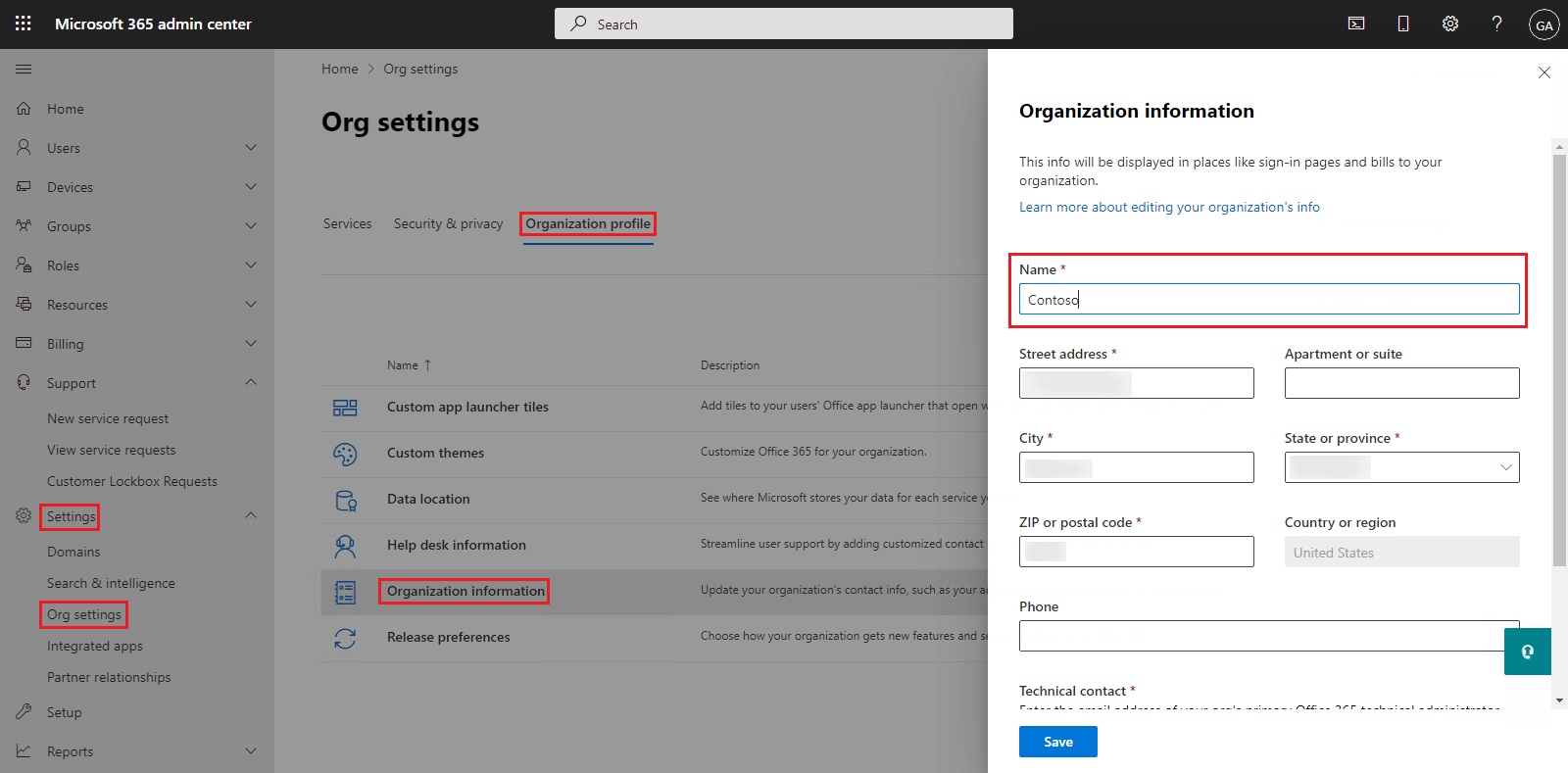1568x773 pixels.
Task: Click the Organization information row icon
Action: coord(345,592)
